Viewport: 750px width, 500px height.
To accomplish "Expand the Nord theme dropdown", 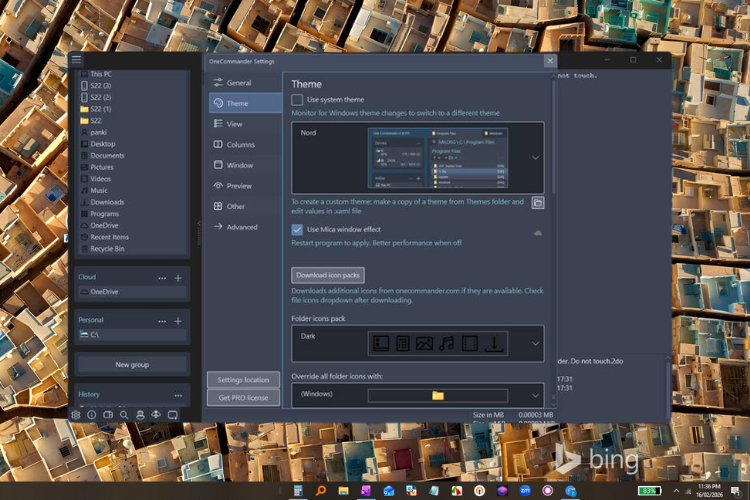I will click(x=535, y=157).
